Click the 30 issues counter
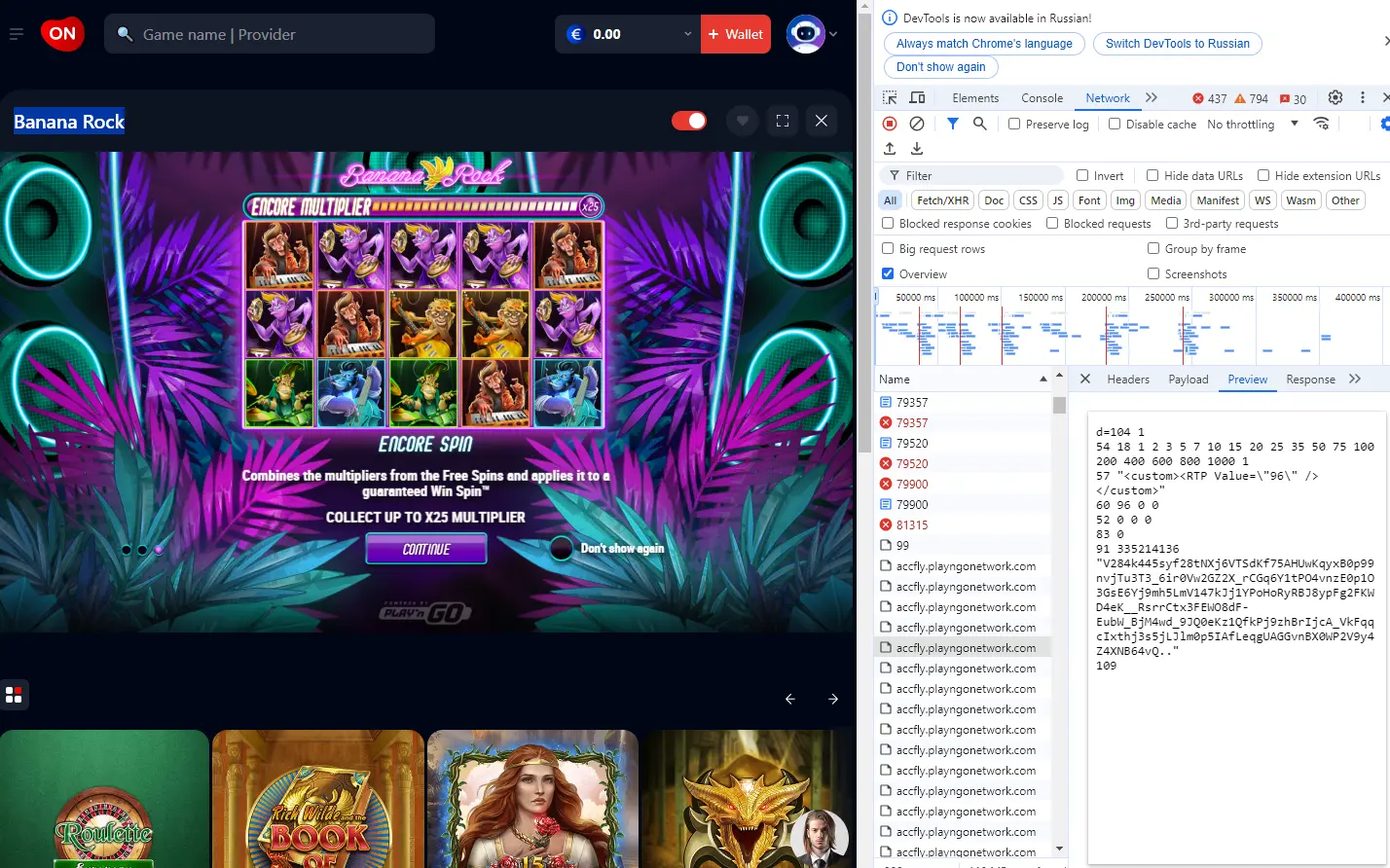Image resolution: width=1390 pixels, height=868 pixels. [x=1294, y=98]
